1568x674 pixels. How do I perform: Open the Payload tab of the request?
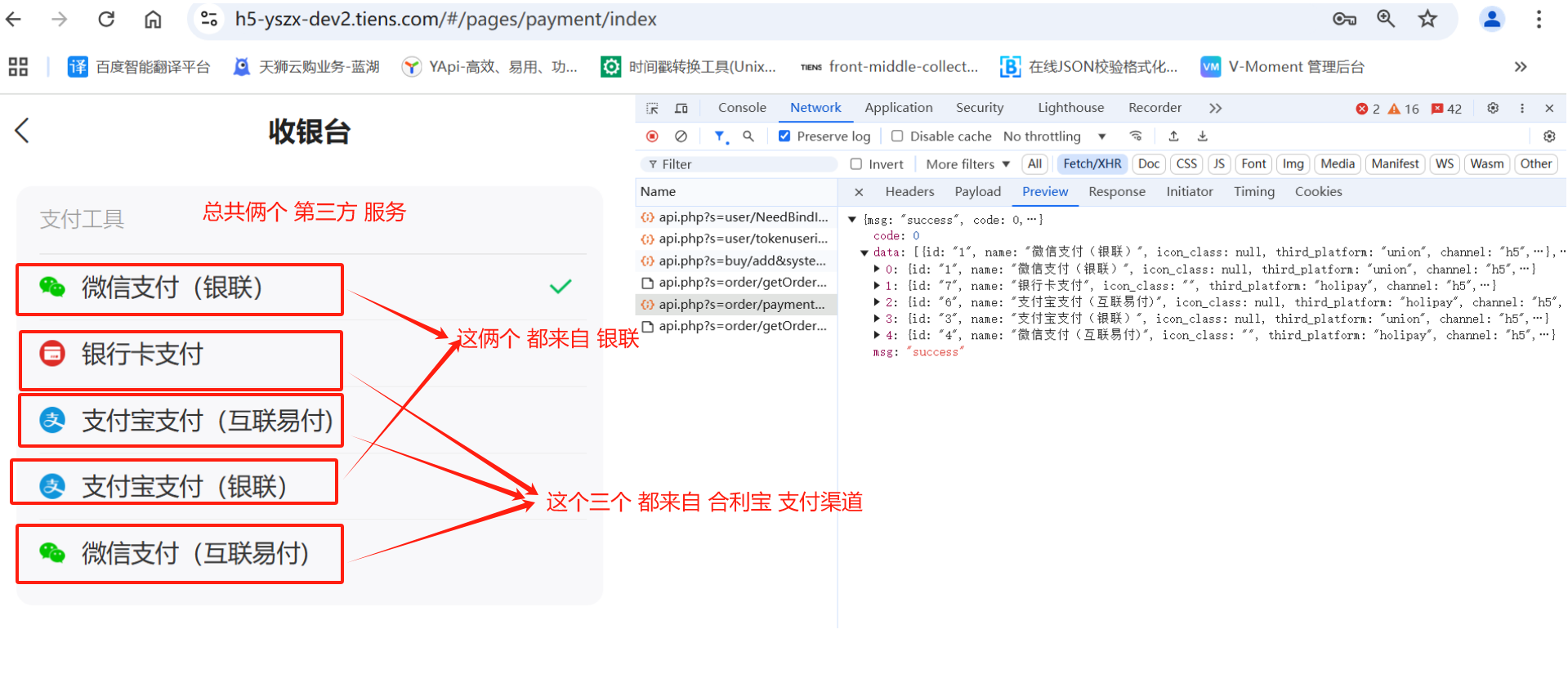tap(978, 192)
